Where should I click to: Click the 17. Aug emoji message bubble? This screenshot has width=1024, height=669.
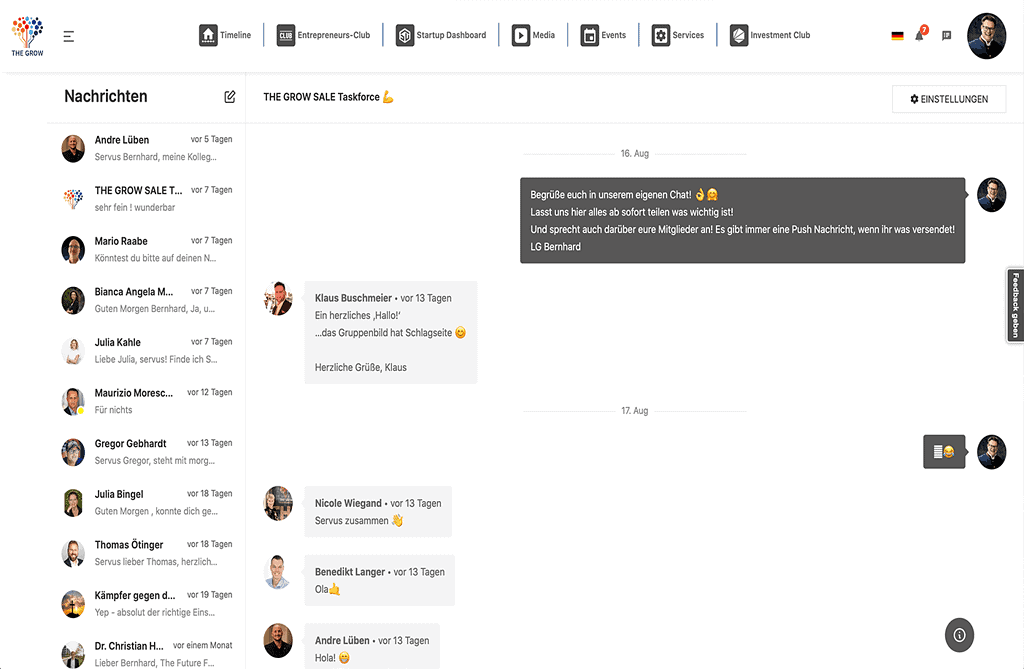click(x=944, y=451)
